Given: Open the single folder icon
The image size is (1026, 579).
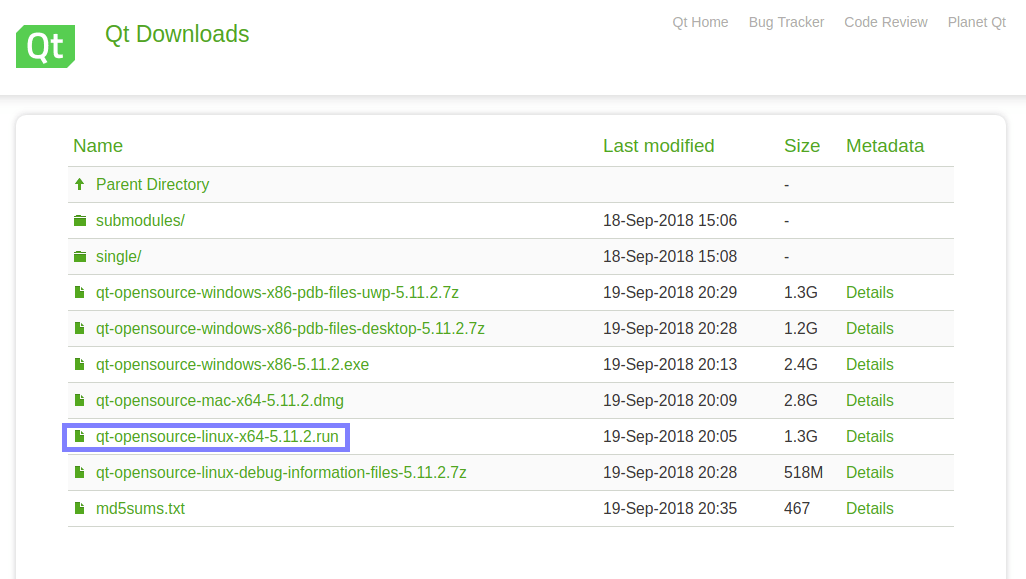Looking at the screenshot, I should (x=80, y=256).
